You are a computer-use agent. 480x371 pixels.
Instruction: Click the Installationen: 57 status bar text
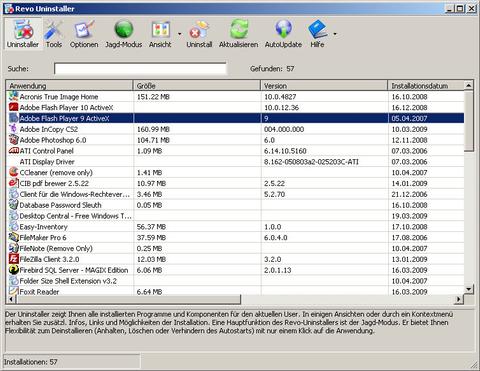[31, 362]
